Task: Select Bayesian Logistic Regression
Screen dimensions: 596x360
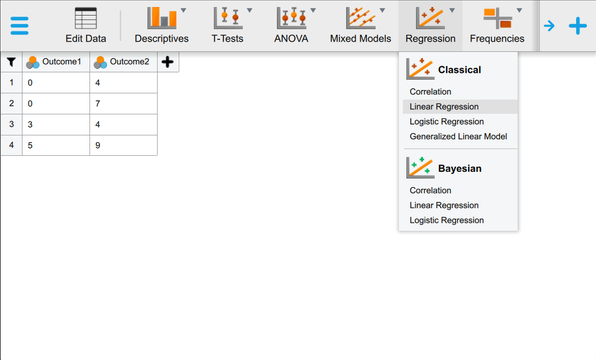Action: [460, 220]
